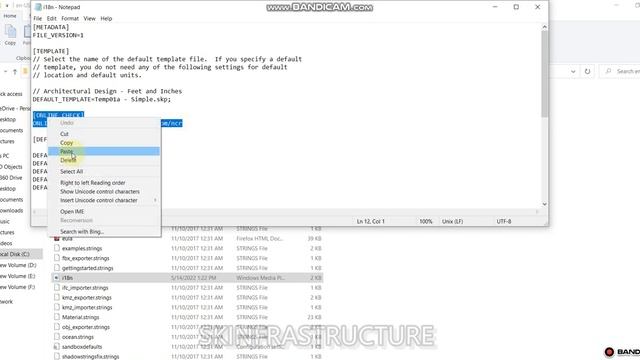The image size is (640, 360).
Task: Click the ocean.strings file icon
Action: 57,337
